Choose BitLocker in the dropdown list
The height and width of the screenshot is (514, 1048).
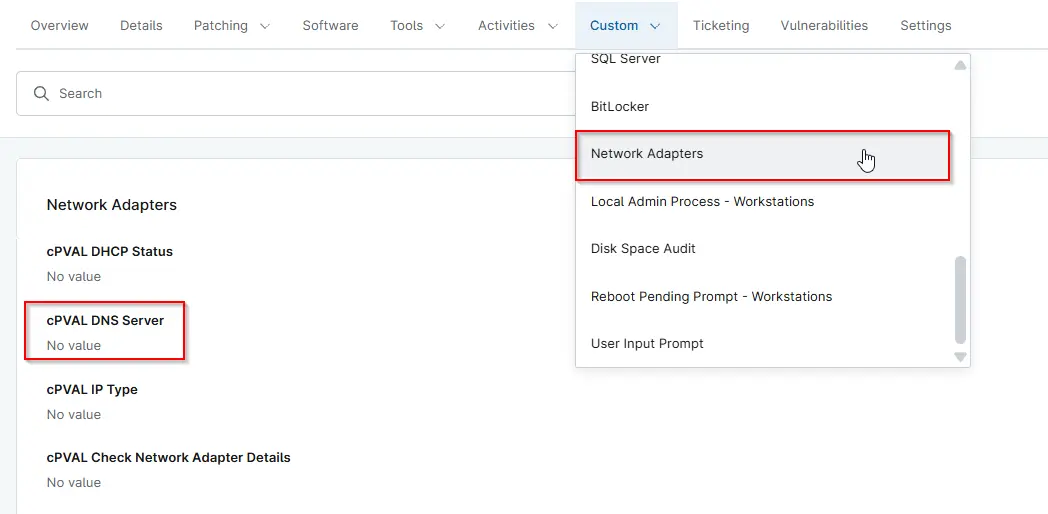click(x=620, y=106)
